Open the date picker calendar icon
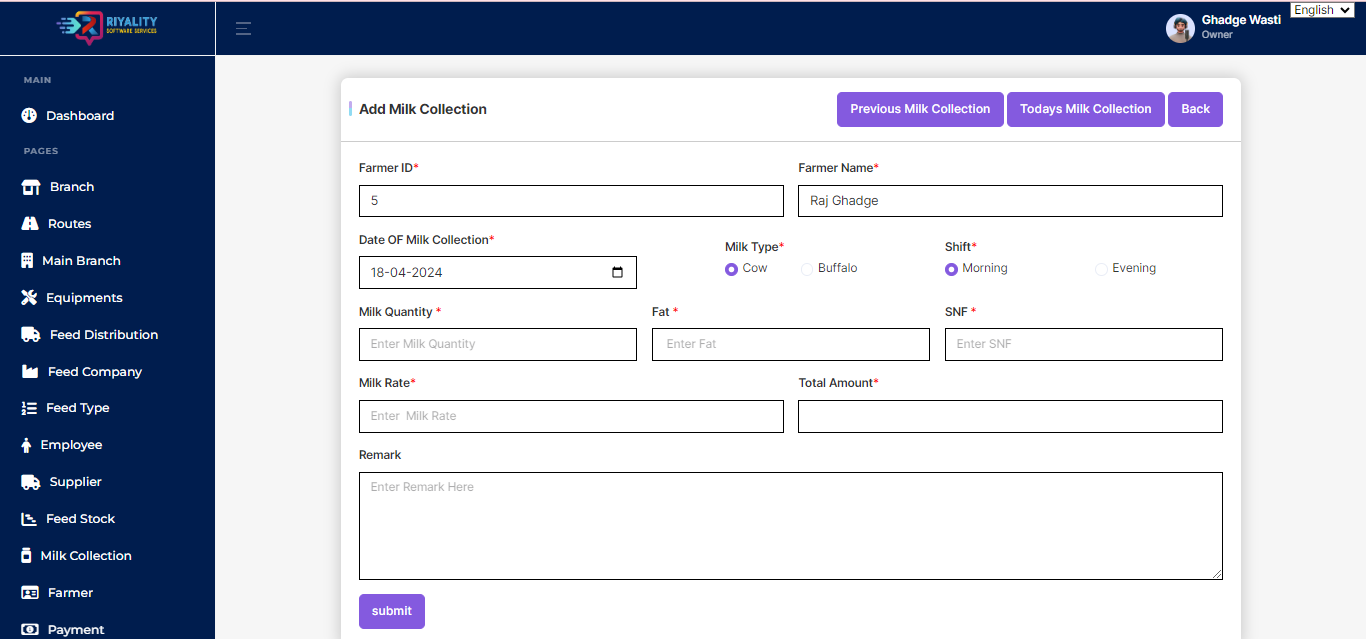 click(x=617, y=272)
